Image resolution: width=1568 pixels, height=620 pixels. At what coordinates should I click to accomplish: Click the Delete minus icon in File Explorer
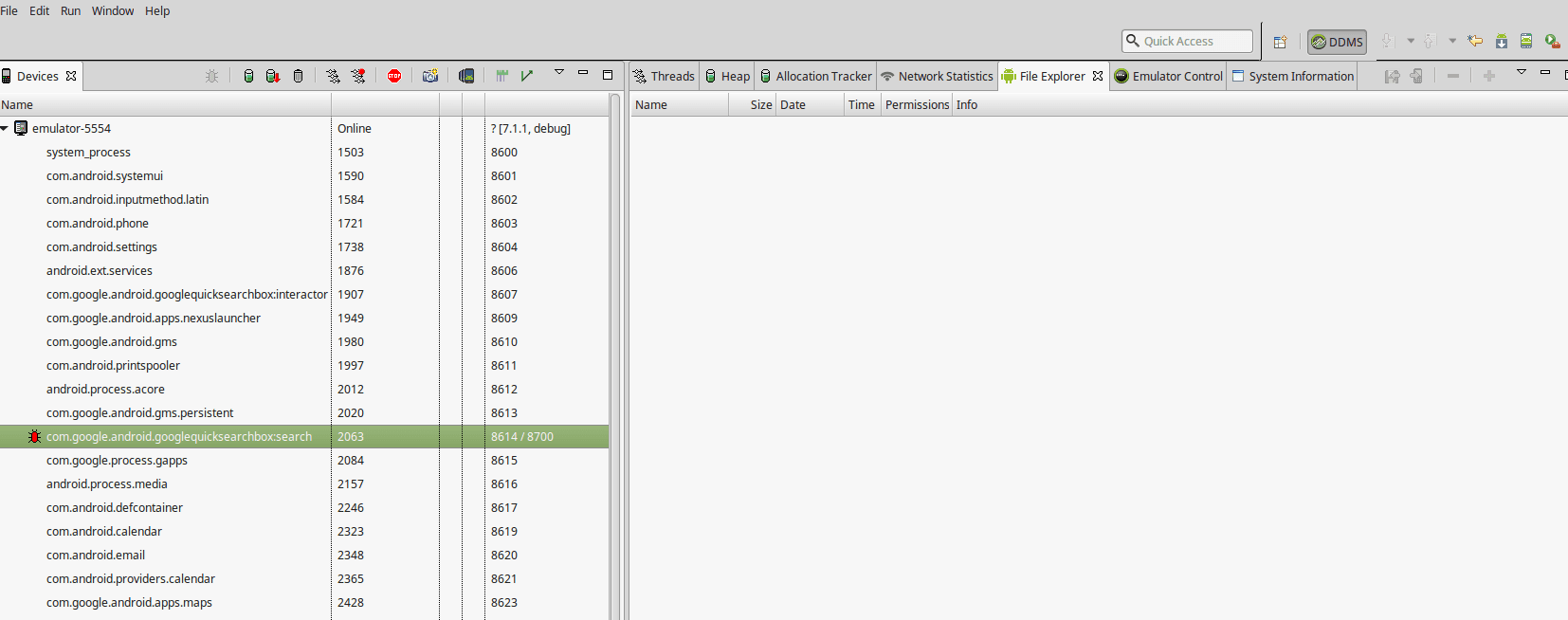pos(1453,76)
